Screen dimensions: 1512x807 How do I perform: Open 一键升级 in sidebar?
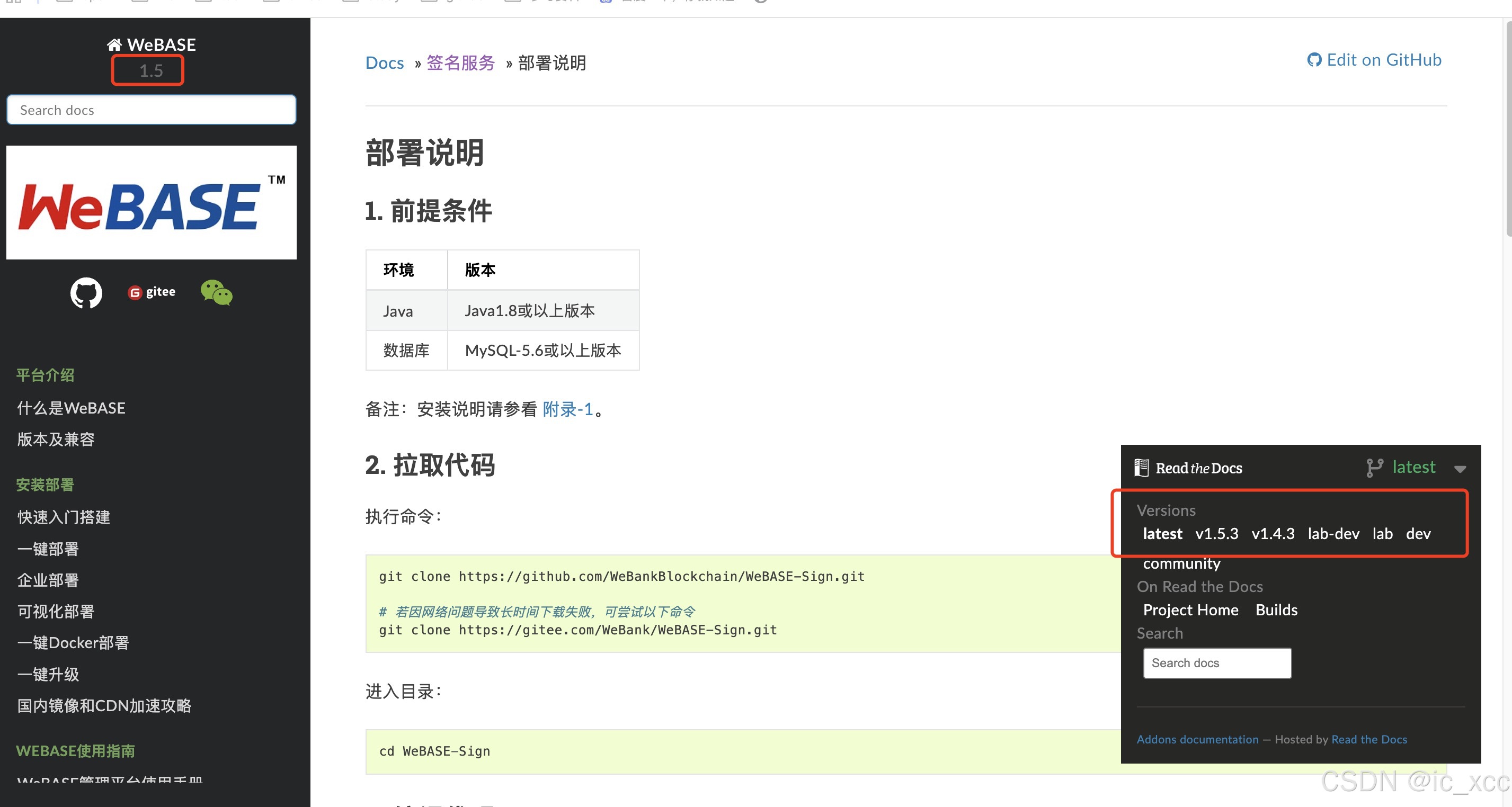(x=48, y=674)
